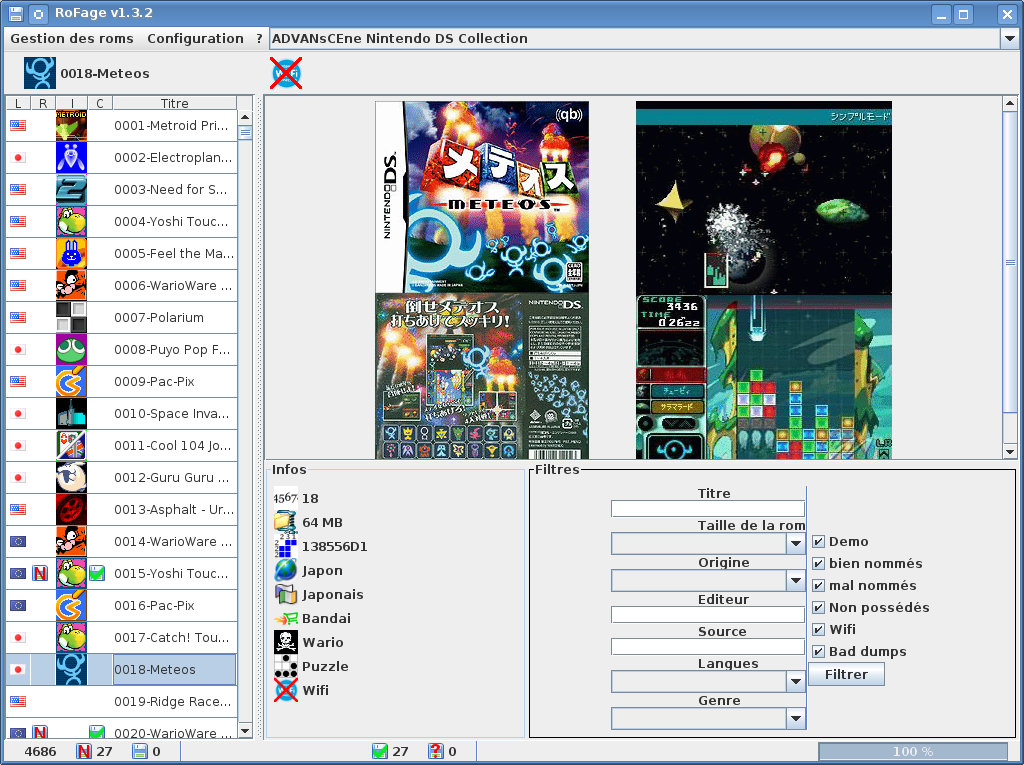The width and height of the screenshot is (1024, 765).
Task: Click the green checkmark status bar icon
Action: pyautogui.click(x=380, y=751)
